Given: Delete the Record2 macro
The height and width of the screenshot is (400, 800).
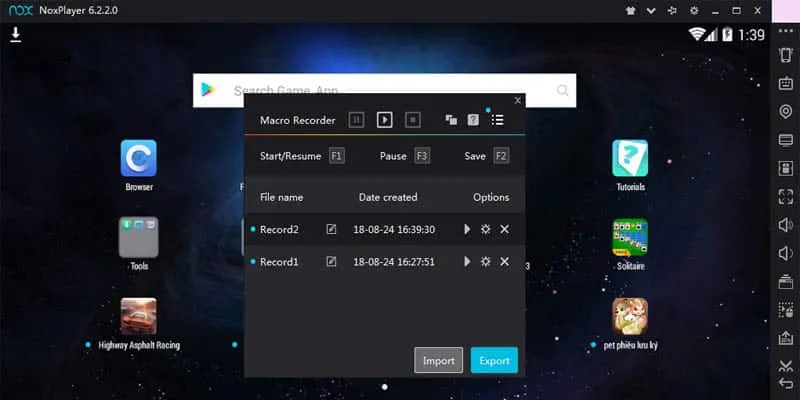Looking at the screenshot, I should point(505,229).
